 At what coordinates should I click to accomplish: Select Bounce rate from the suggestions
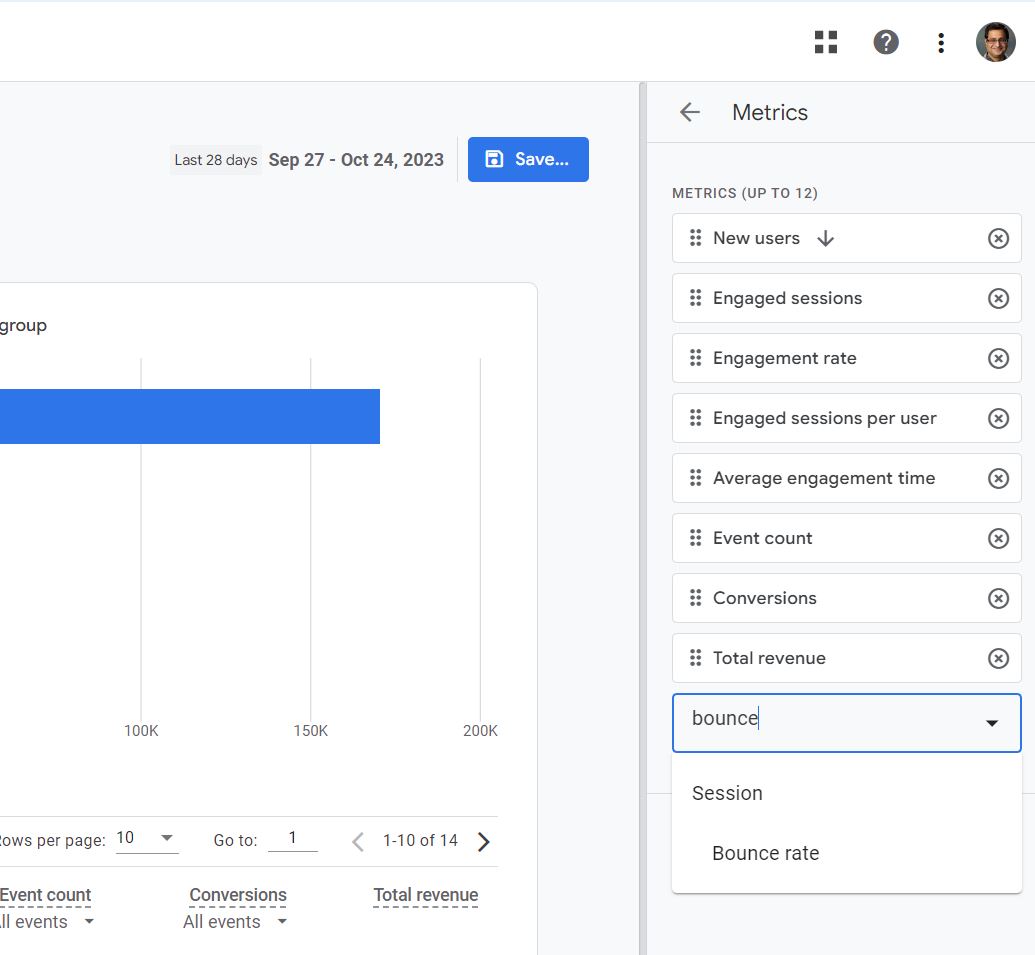point(765,853)
